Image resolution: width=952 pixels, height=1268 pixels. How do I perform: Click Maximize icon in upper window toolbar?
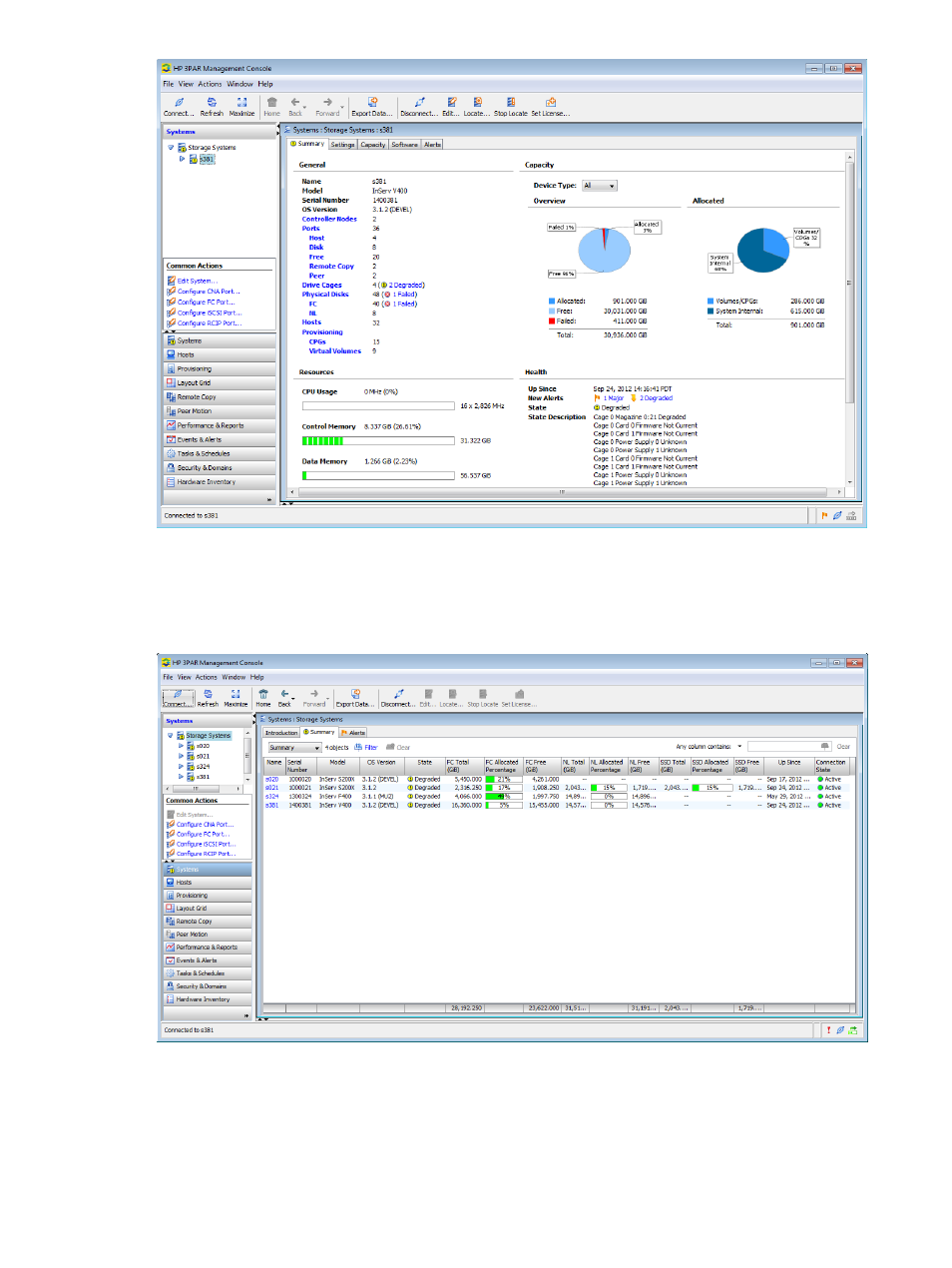(x=241, y=102)
